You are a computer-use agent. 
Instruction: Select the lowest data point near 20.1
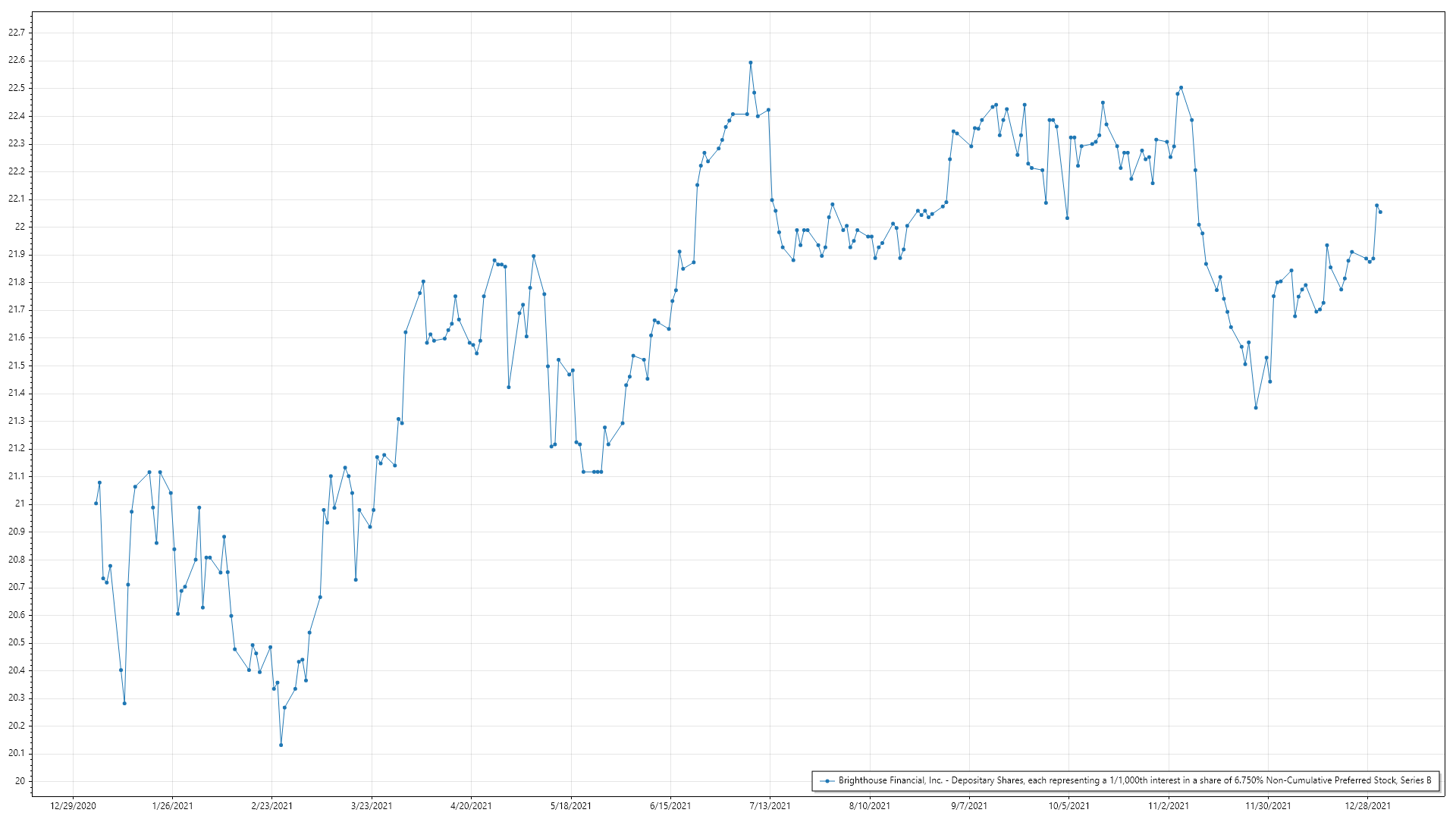(281, 745)
